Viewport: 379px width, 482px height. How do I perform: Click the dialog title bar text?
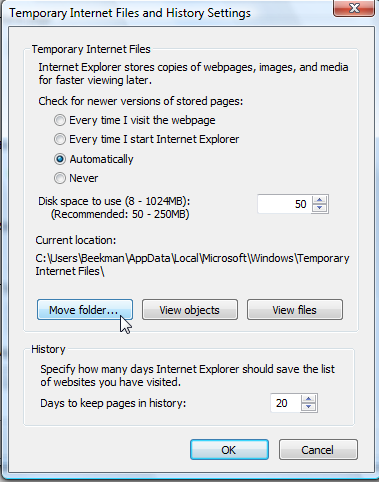(x=130, y=13)
